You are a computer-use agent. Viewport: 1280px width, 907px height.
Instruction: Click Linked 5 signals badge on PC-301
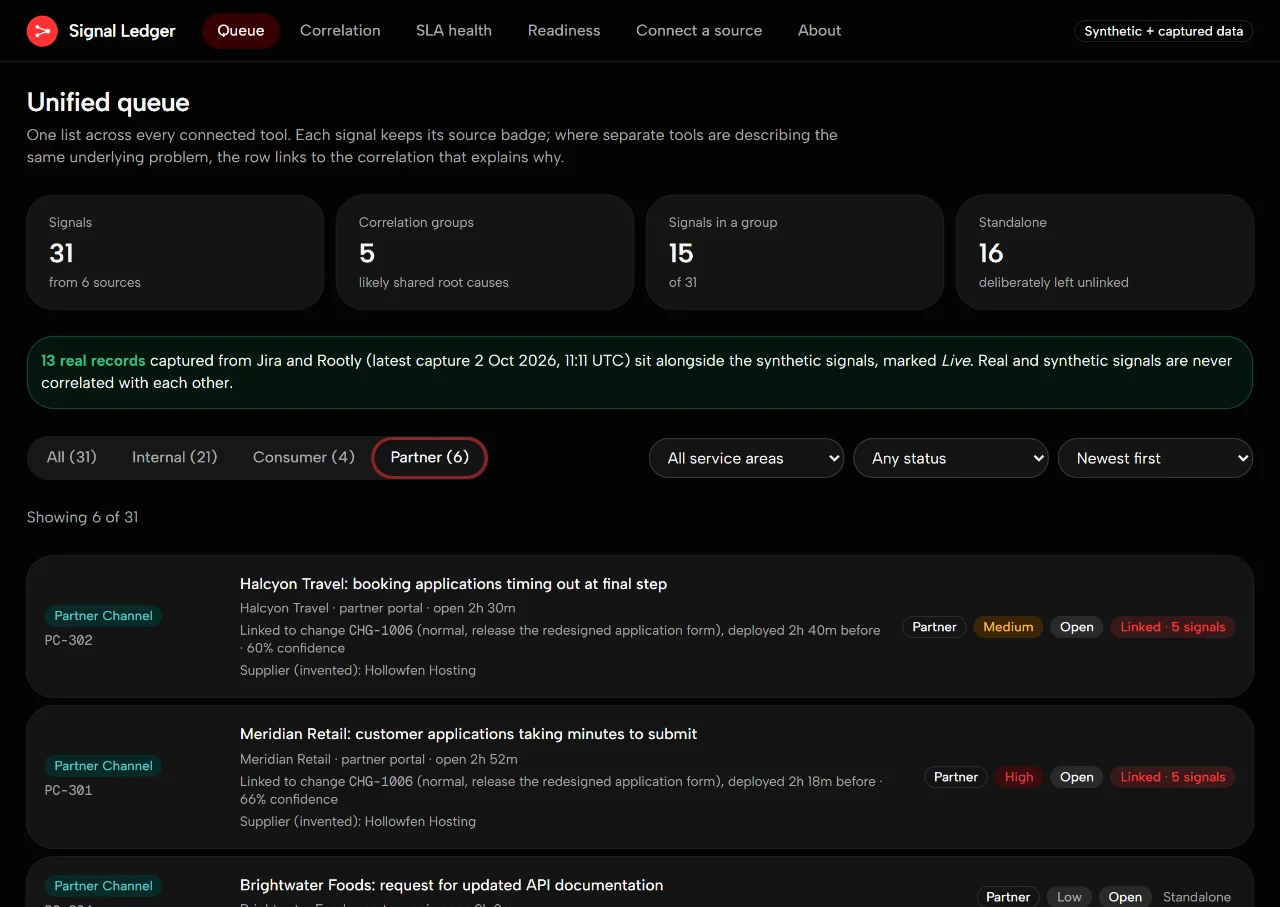[x=1173, y=777]
